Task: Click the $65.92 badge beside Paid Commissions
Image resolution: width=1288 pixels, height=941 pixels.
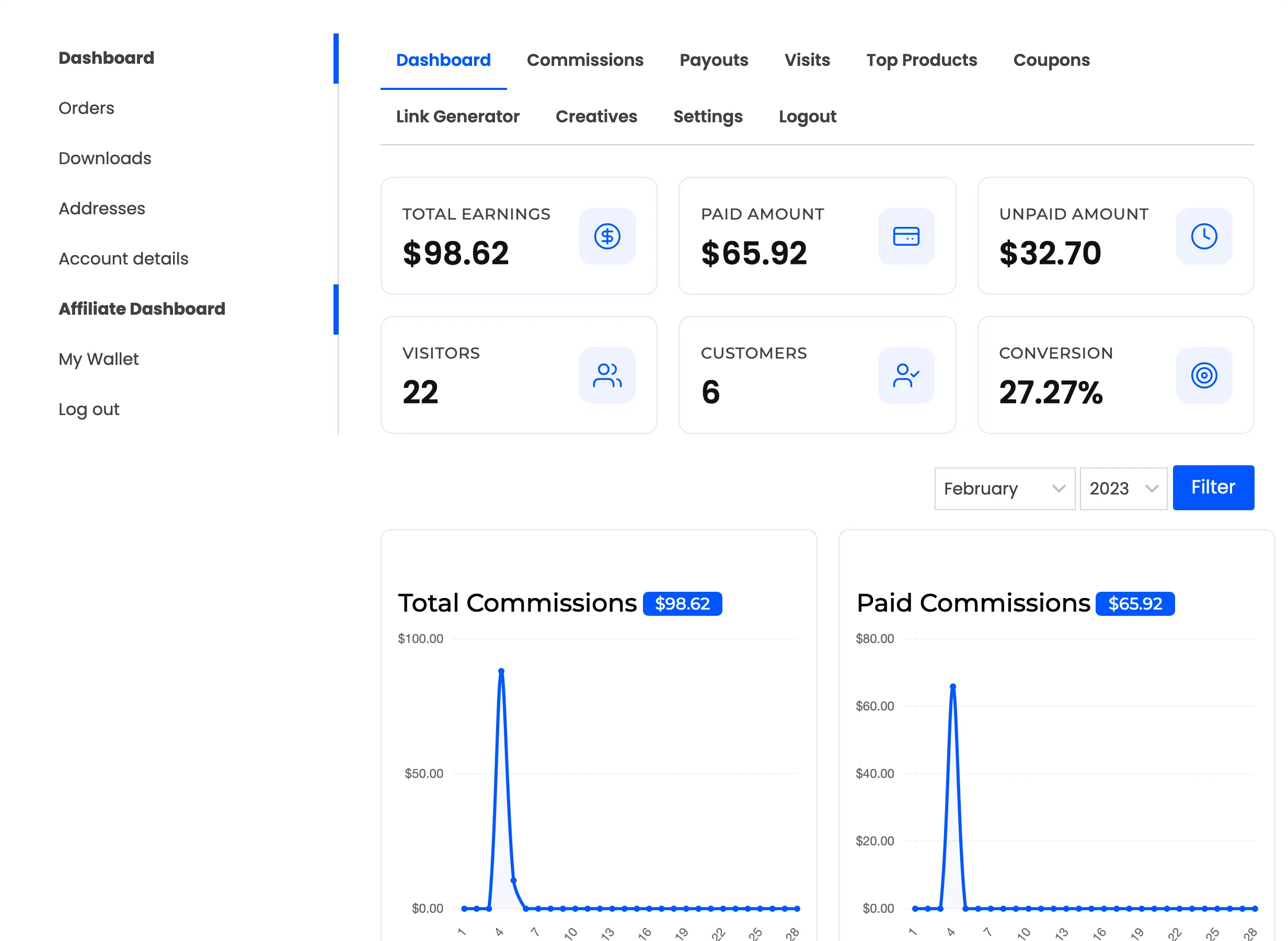Action: click(1135, 604)
